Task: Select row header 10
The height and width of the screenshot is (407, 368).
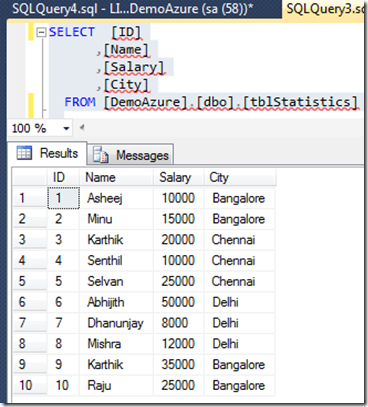Action: pos(30,386)
